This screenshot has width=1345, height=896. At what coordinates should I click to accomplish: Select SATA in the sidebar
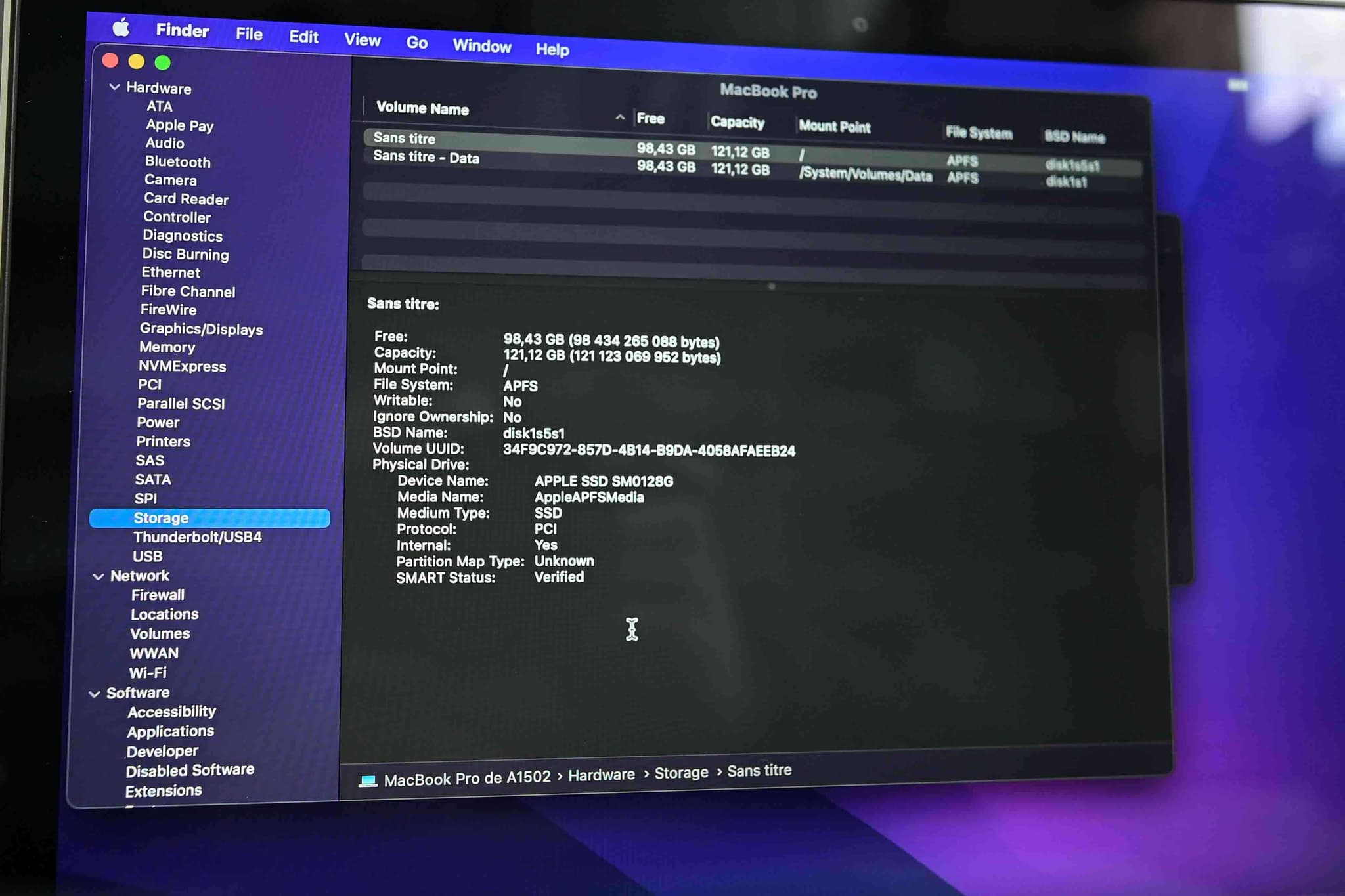153,480
